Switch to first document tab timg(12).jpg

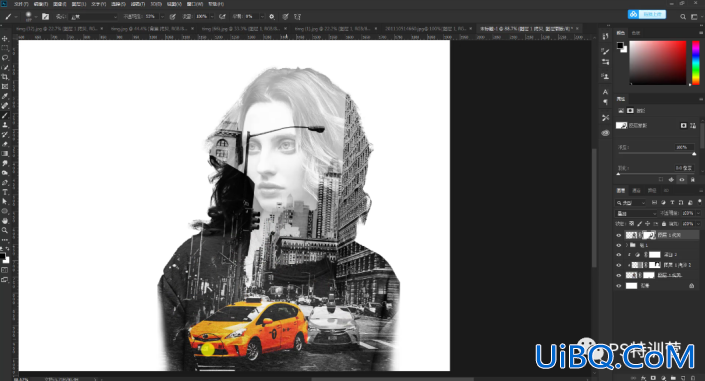(x=58, y=28)
